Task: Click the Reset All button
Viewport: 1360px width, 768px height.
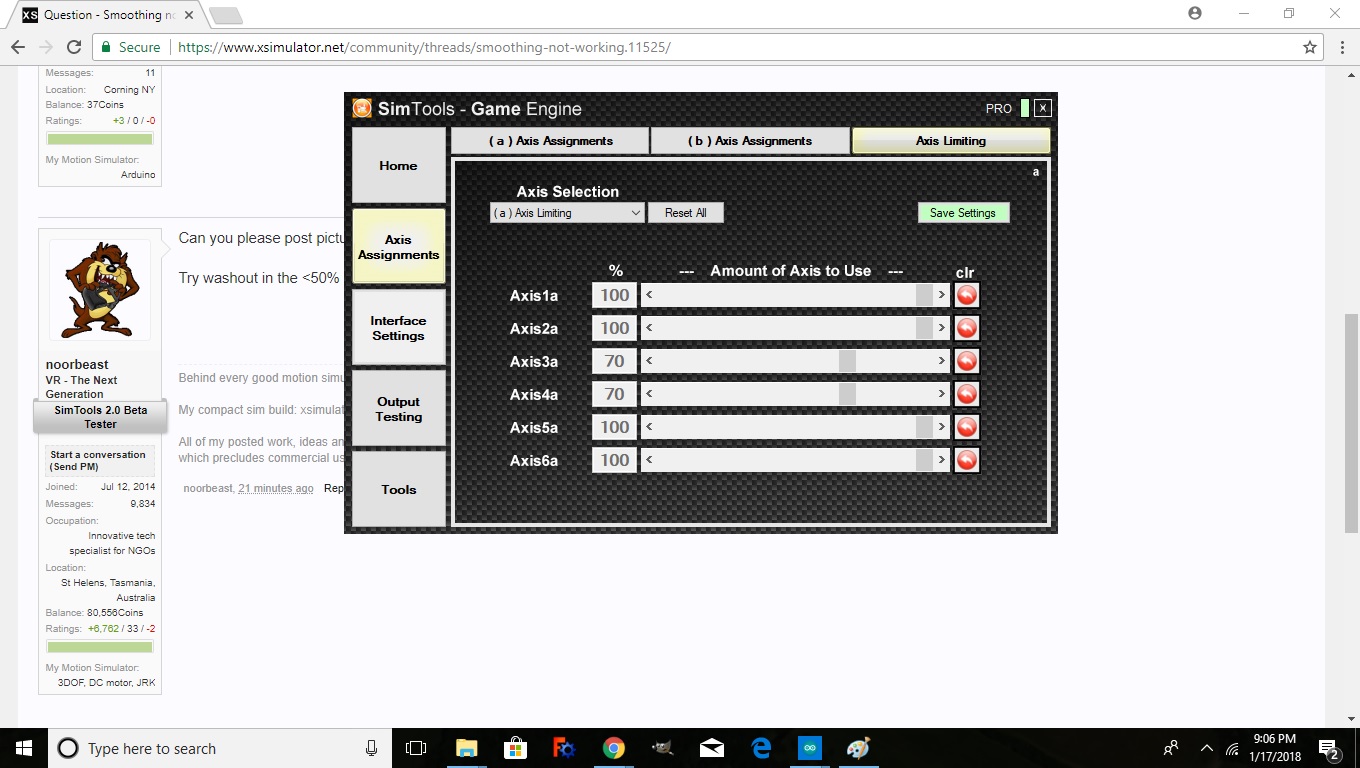Action: click(685, 213)
